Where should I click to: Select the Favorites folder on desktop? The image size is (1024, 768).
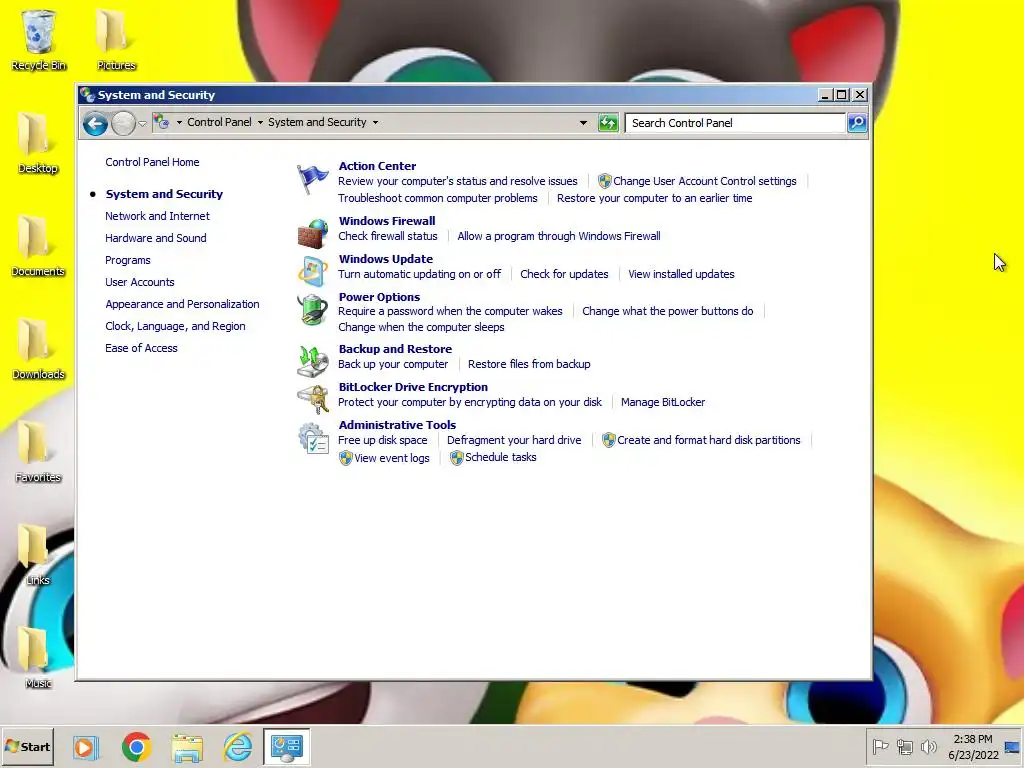coord(38,453)
